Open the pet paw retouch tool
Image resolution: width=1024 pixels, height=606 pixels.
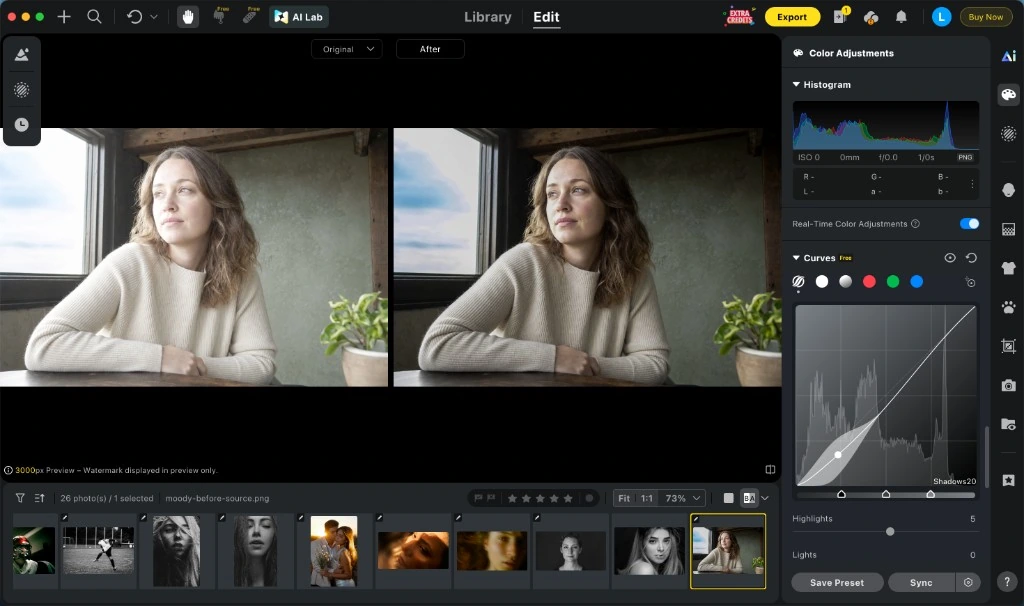pyautogui.click(x=1008, y=307)
